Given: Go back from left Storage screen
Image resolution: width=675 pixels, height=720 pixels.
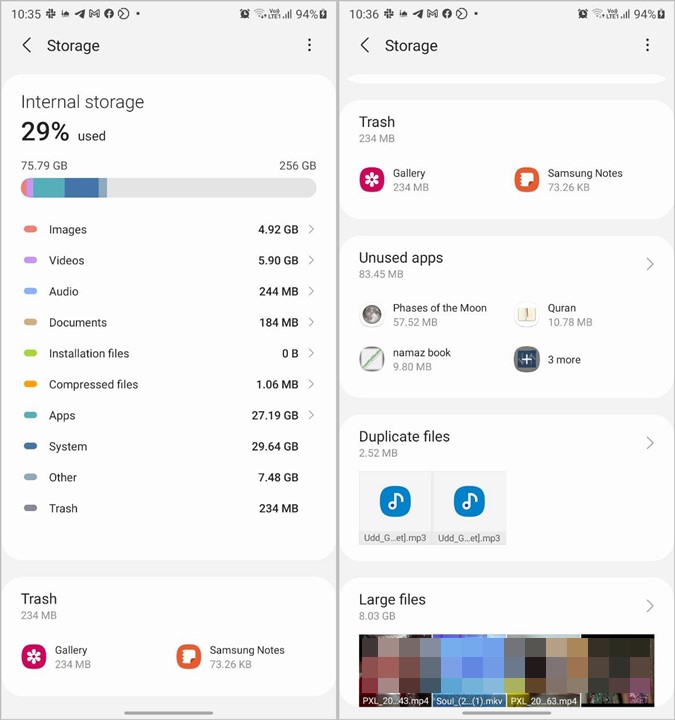Looking at the screenshot, I should click(27, 45).
